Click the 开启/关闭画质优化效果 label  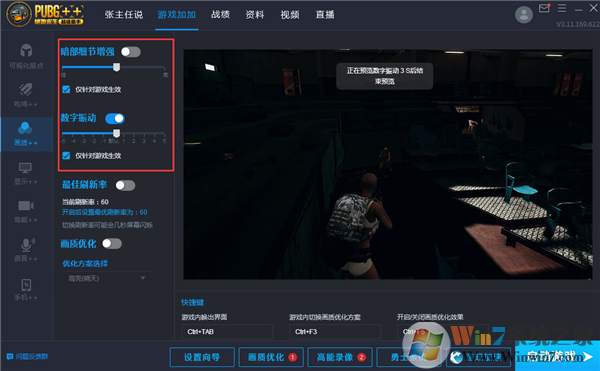point(430,317)
